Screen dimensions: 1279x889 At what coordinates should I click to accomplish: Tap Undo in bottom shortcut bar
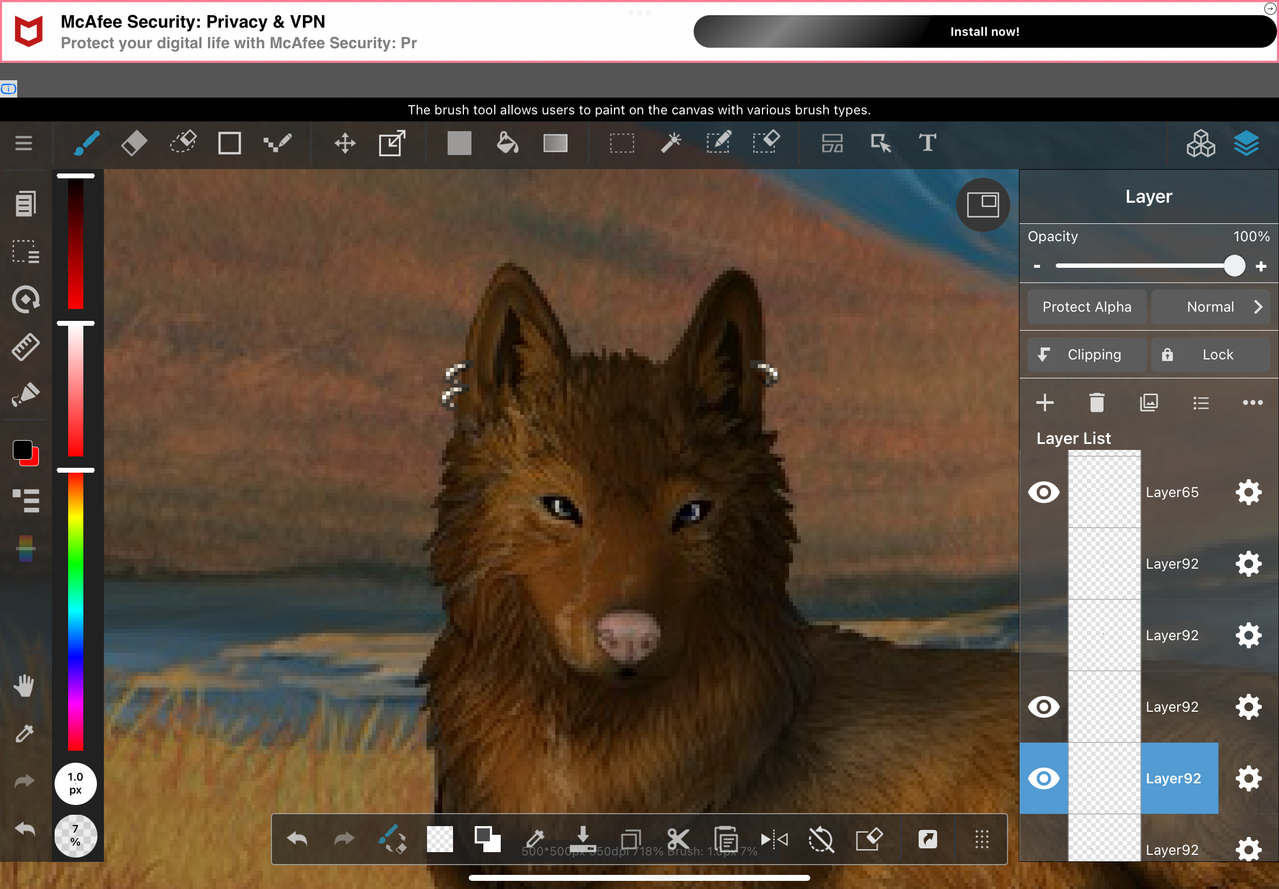click(x=297, y=839)
